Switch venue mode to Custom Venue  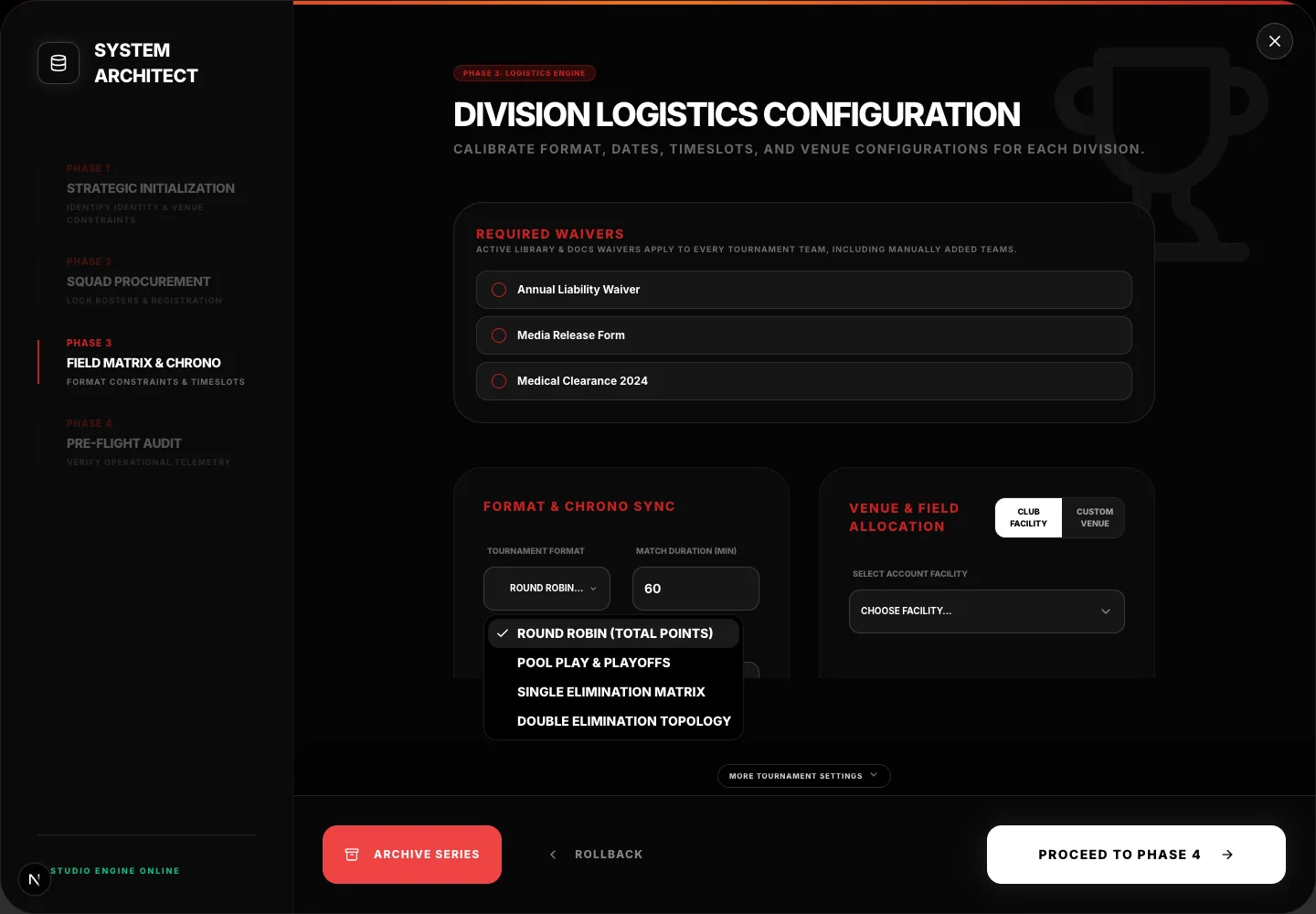click(1094, 517)
